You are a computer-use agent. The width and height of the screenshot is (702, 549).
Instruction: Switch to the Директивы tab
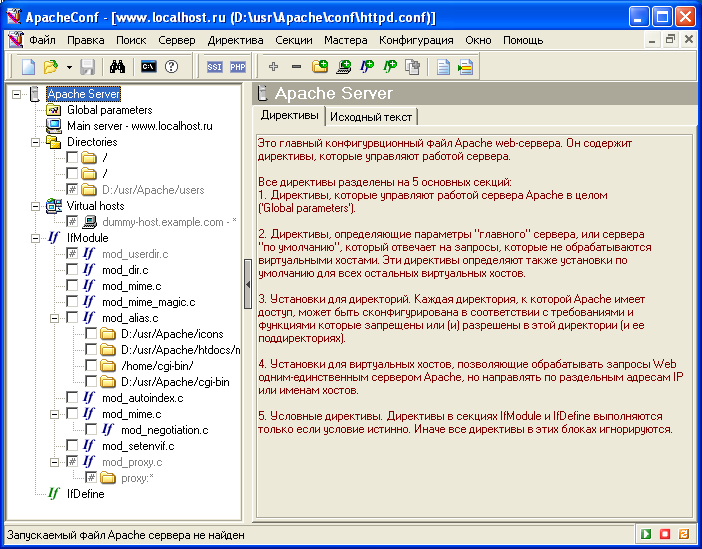pyautogui.click(x=289, y=116)
